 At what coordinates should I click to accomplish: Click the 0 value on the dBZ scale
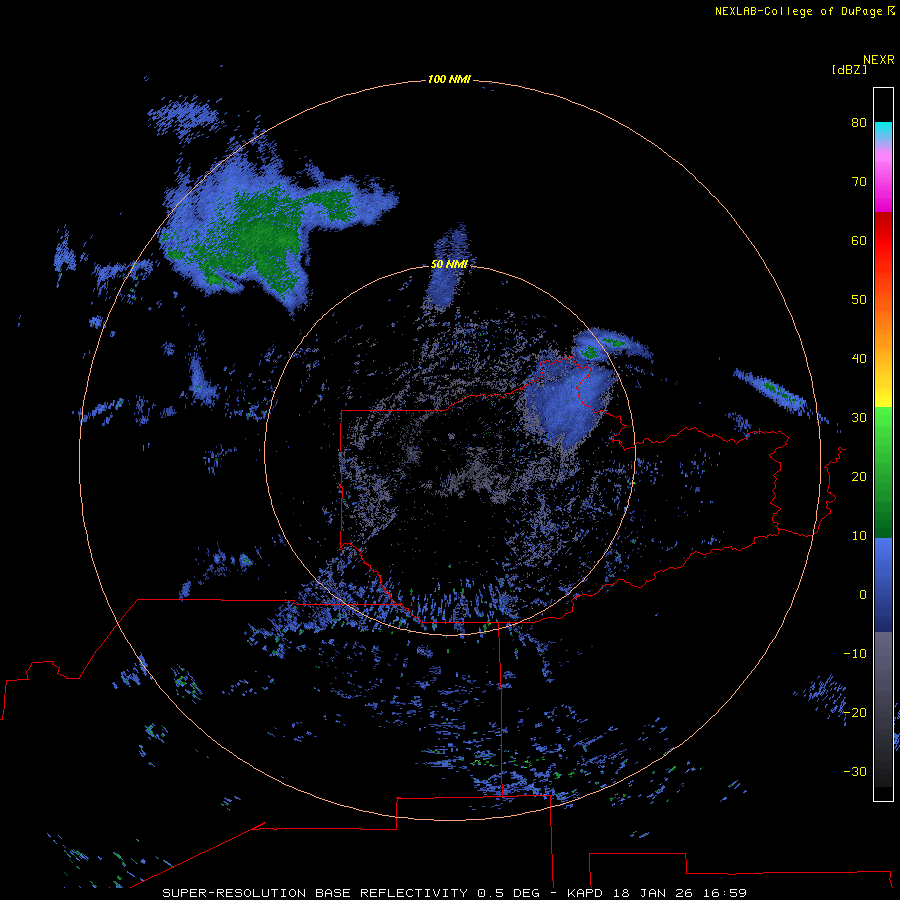coord(863,595)
